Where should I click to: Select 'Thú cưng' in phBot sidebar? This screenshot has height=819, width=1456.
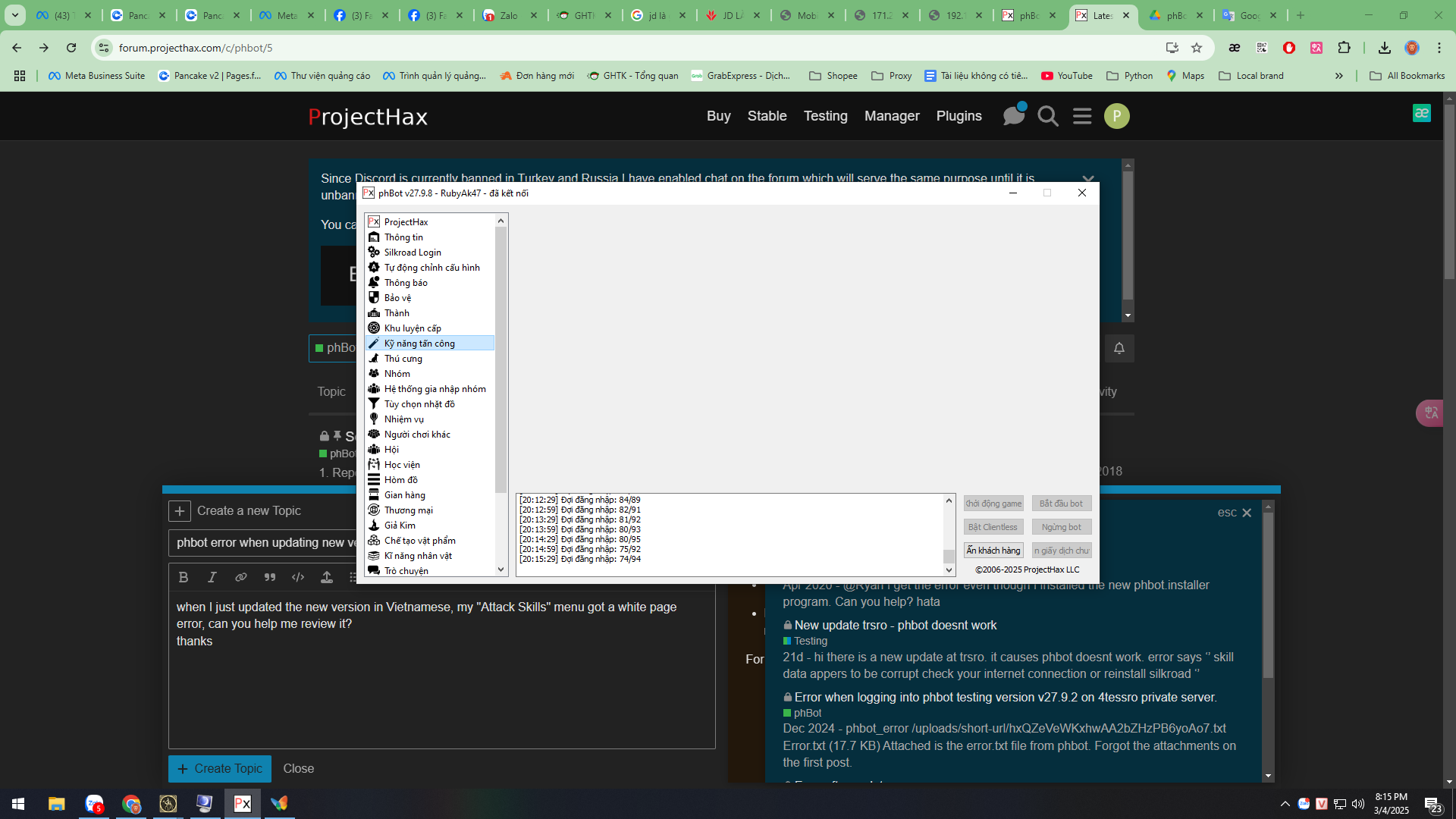point(403,359)
